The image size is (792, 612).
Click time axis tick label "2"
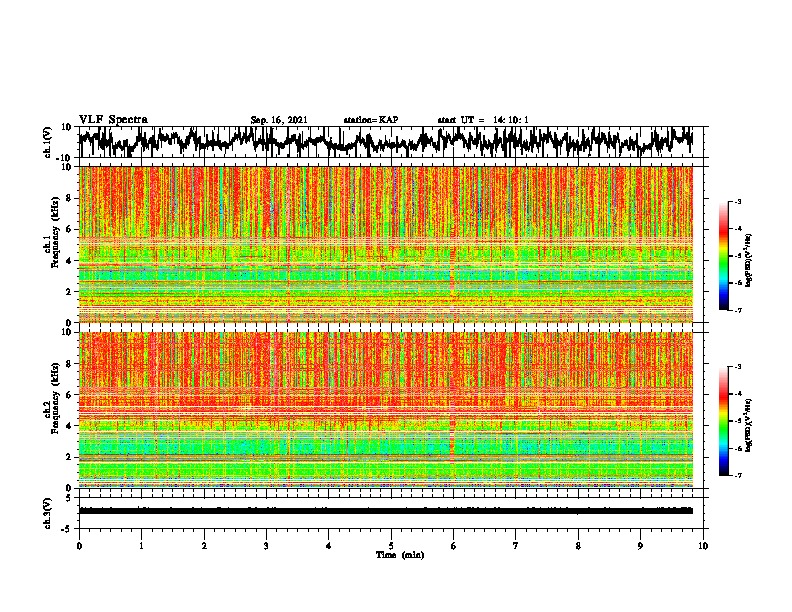[204, 546]
